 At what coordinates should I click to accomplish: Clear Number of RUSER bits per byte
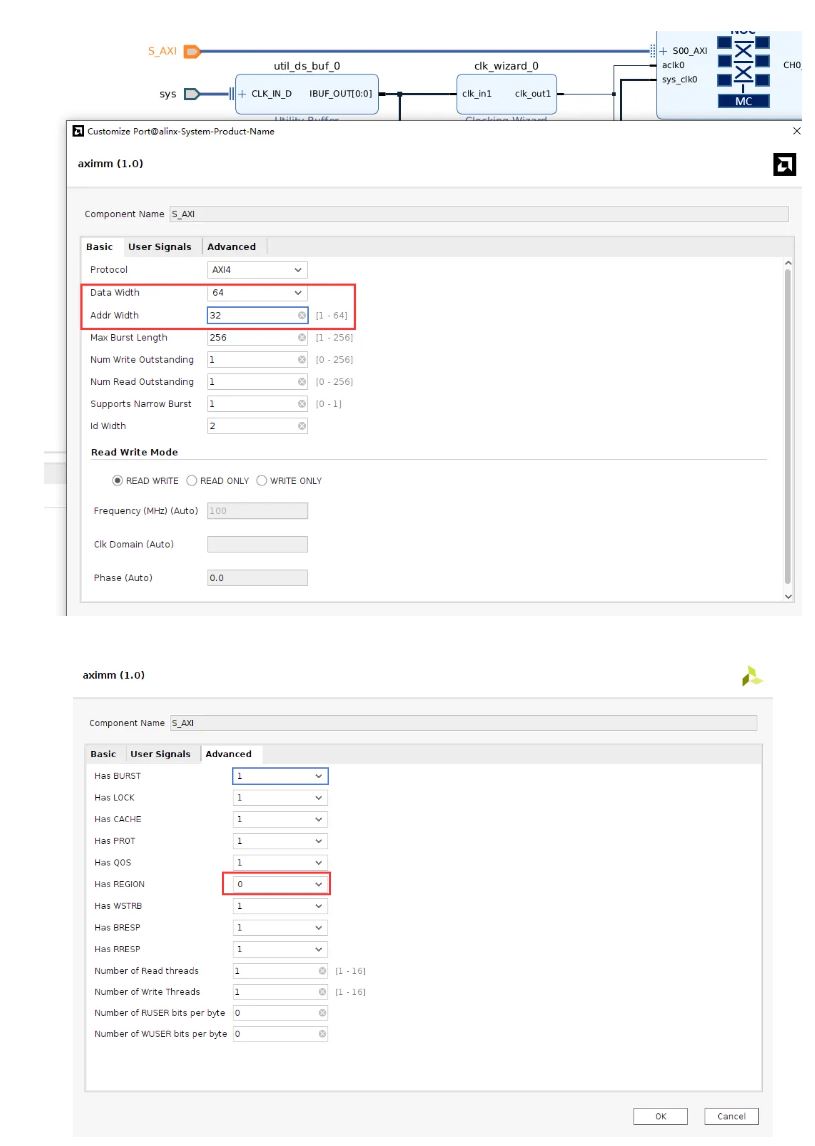(322, 1013)
